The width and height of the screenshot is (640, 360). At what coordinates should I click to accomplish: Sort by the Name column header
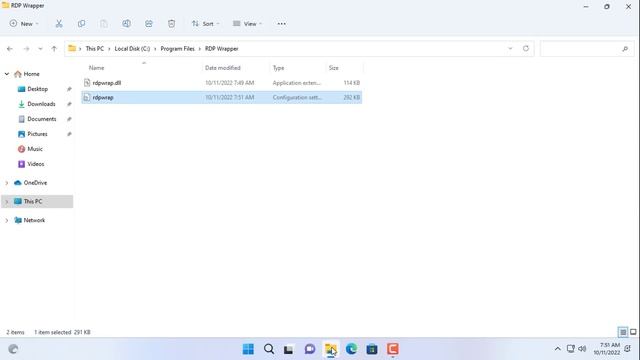[x=96, y=68]
